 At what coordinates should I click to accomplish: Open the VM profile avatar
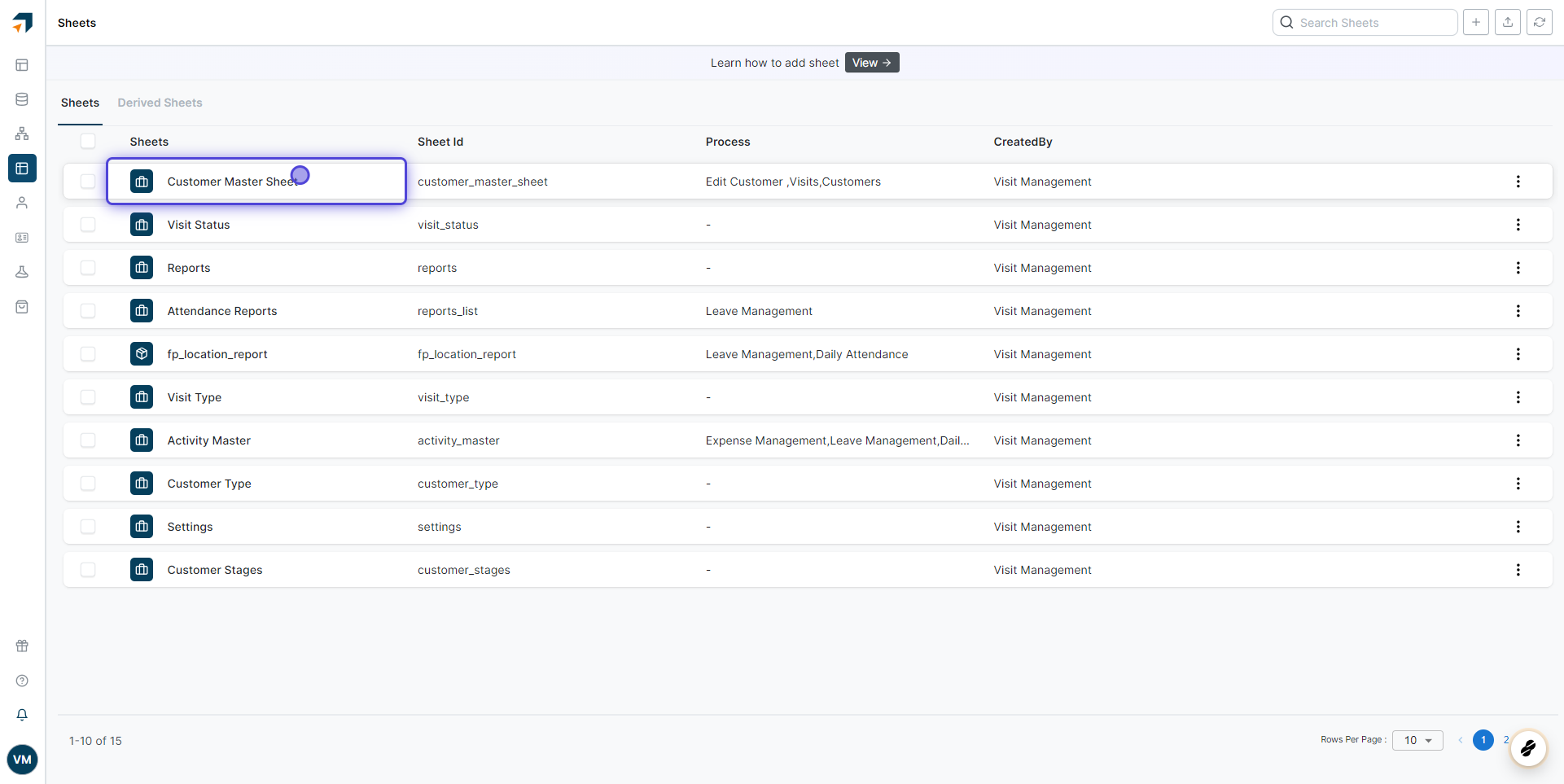tap(22, 760)
